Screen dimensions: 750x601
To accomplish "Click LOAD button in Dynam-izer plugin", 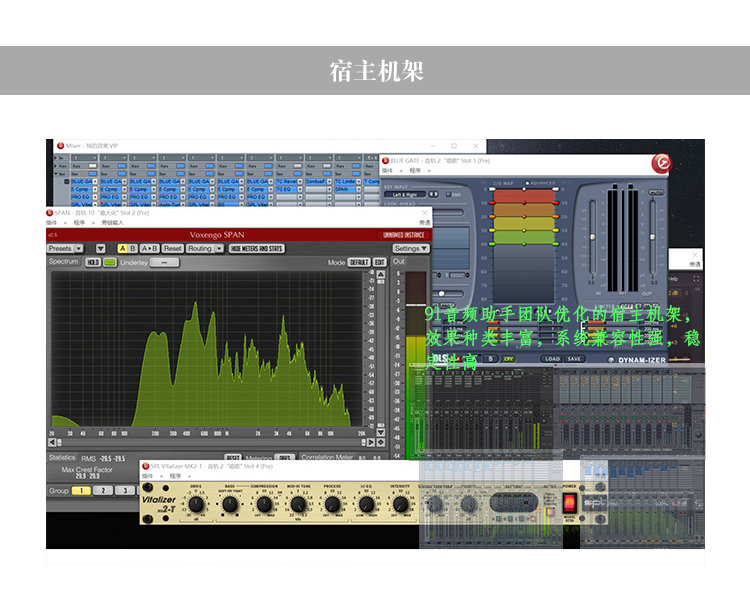I will click(x=552, y=358).
